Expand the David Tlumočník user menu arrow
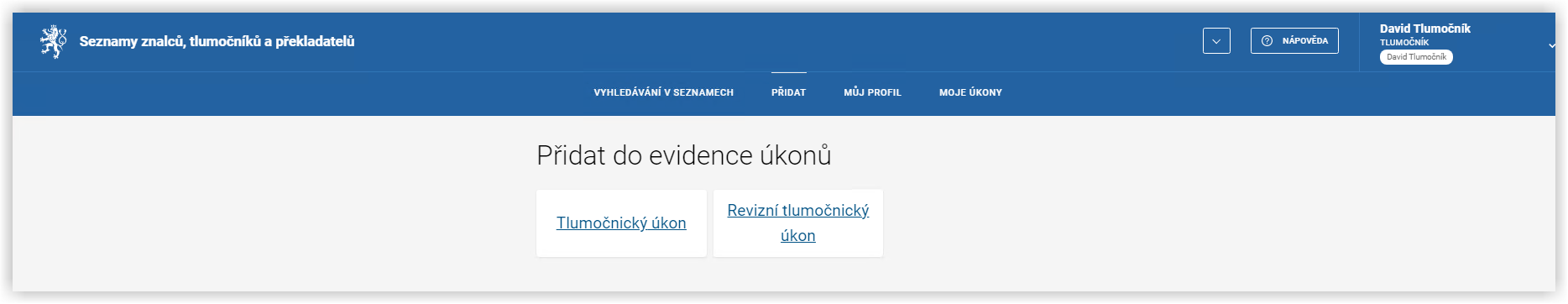The height and width of the screenshot is (304, 1568). coord(1551,45)
